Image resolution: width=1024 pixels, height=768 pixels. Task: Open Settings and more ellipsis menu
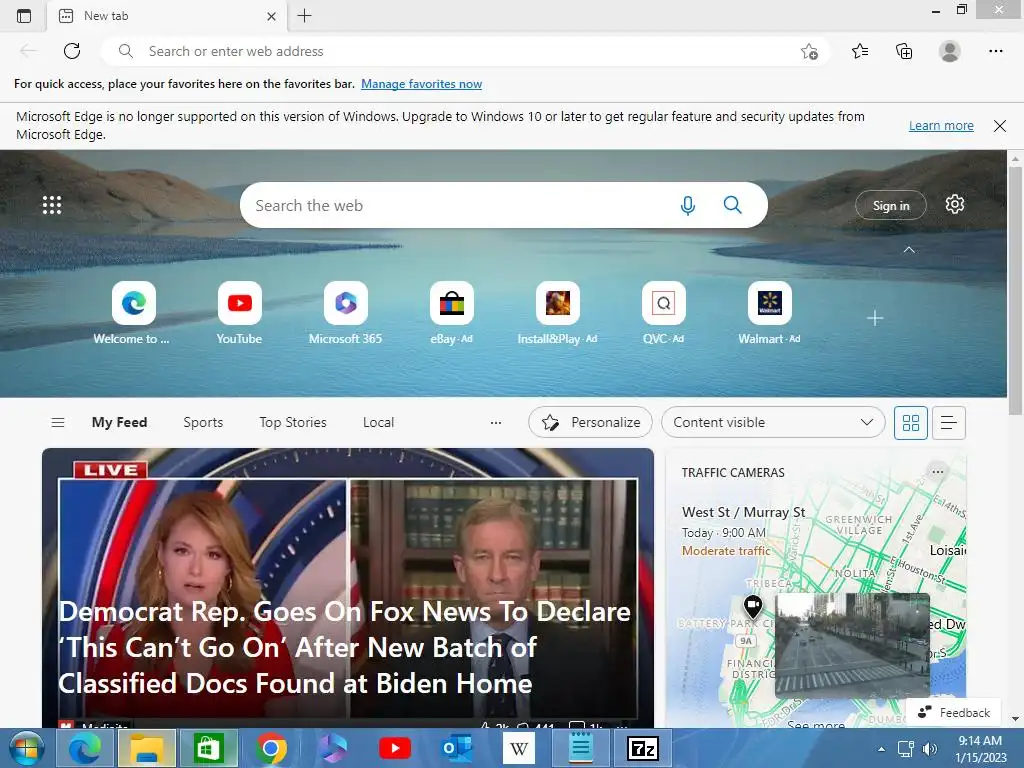(x=995, y=51)
